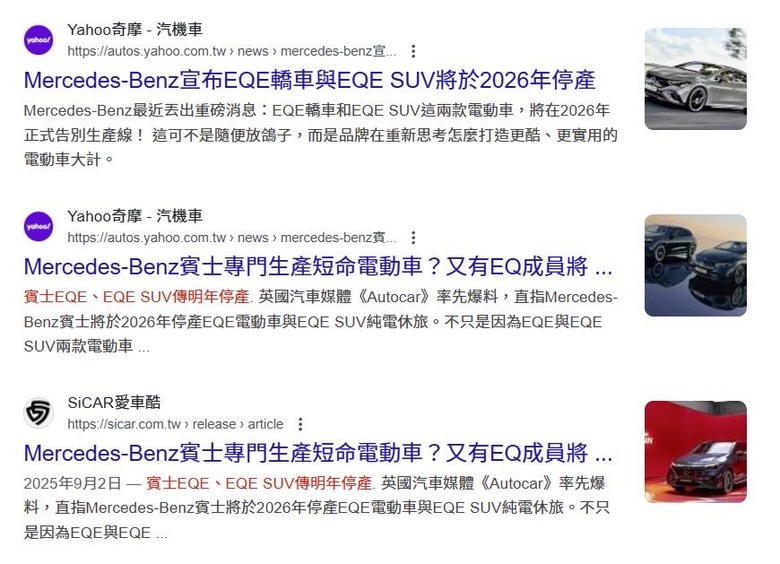Image resolution: width=780 pixels, height=564 pixels.
Task: Click second Yahoo奇摩 - 汽機車 site name
Action: coord(135,216)
